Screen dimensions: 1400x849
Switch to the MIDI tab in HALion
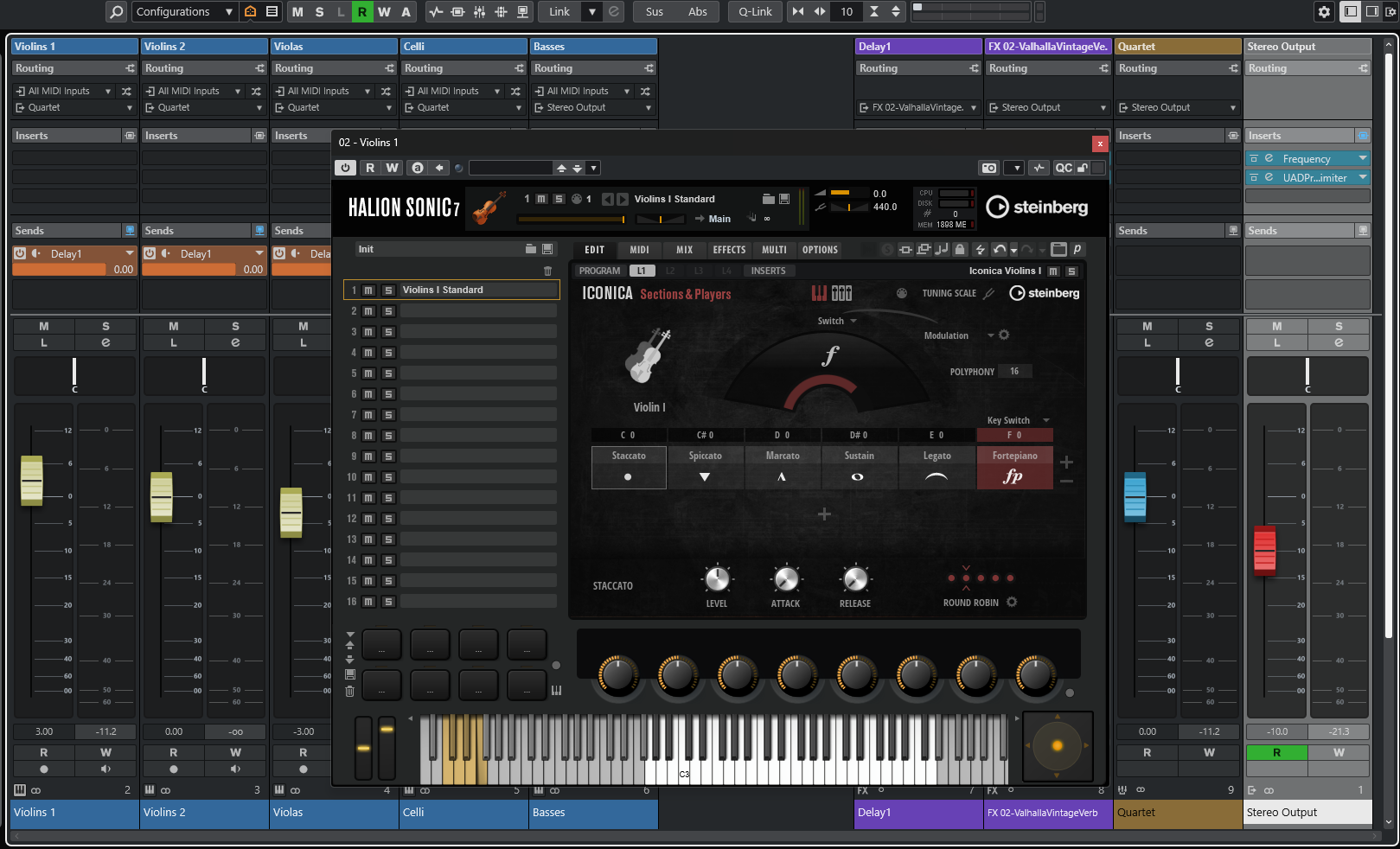(640, 250)
